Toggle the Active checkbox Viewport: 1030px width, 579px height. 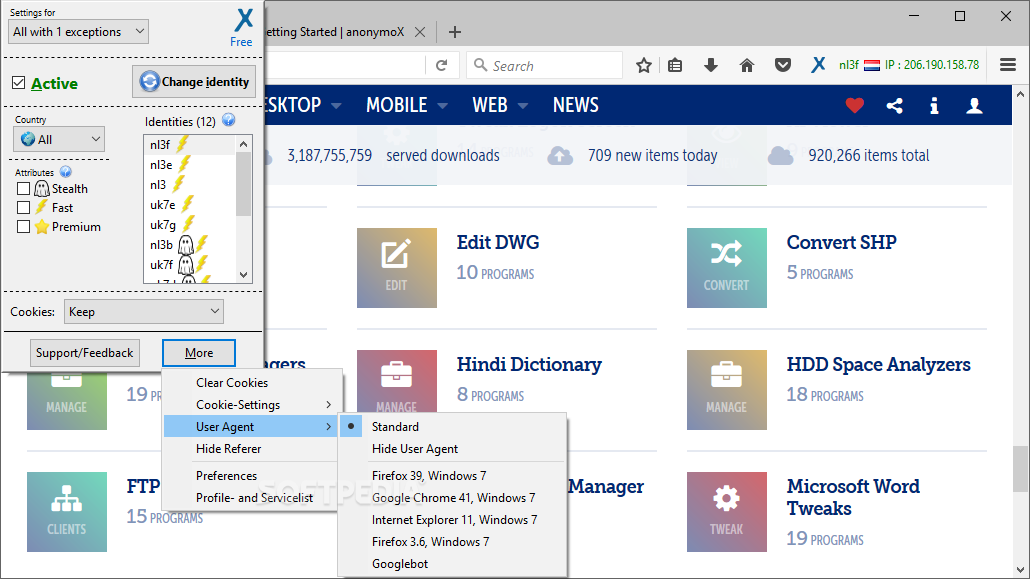(18, 83)
